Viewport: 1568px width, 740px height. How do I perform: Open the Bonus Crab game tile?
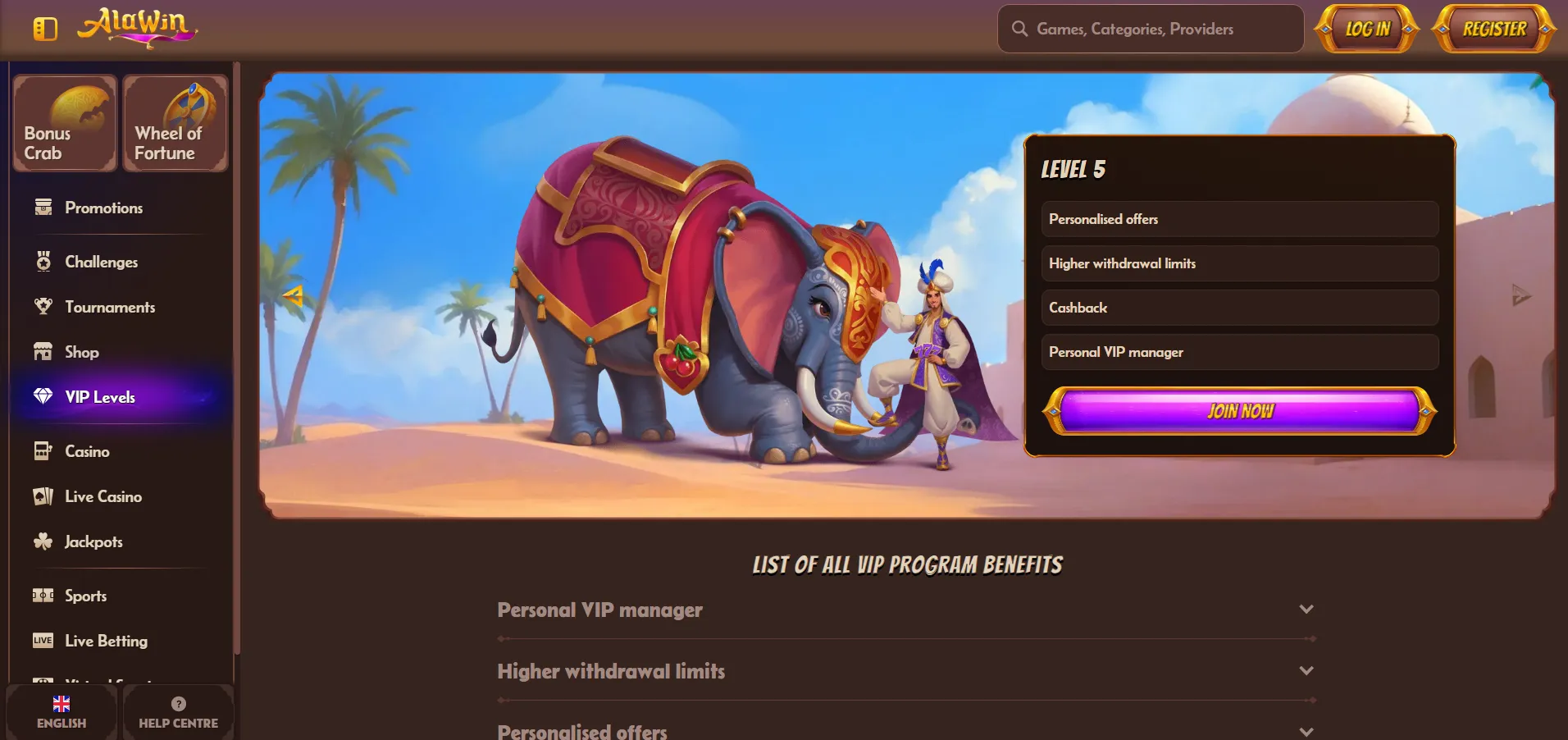coord(65,123)
